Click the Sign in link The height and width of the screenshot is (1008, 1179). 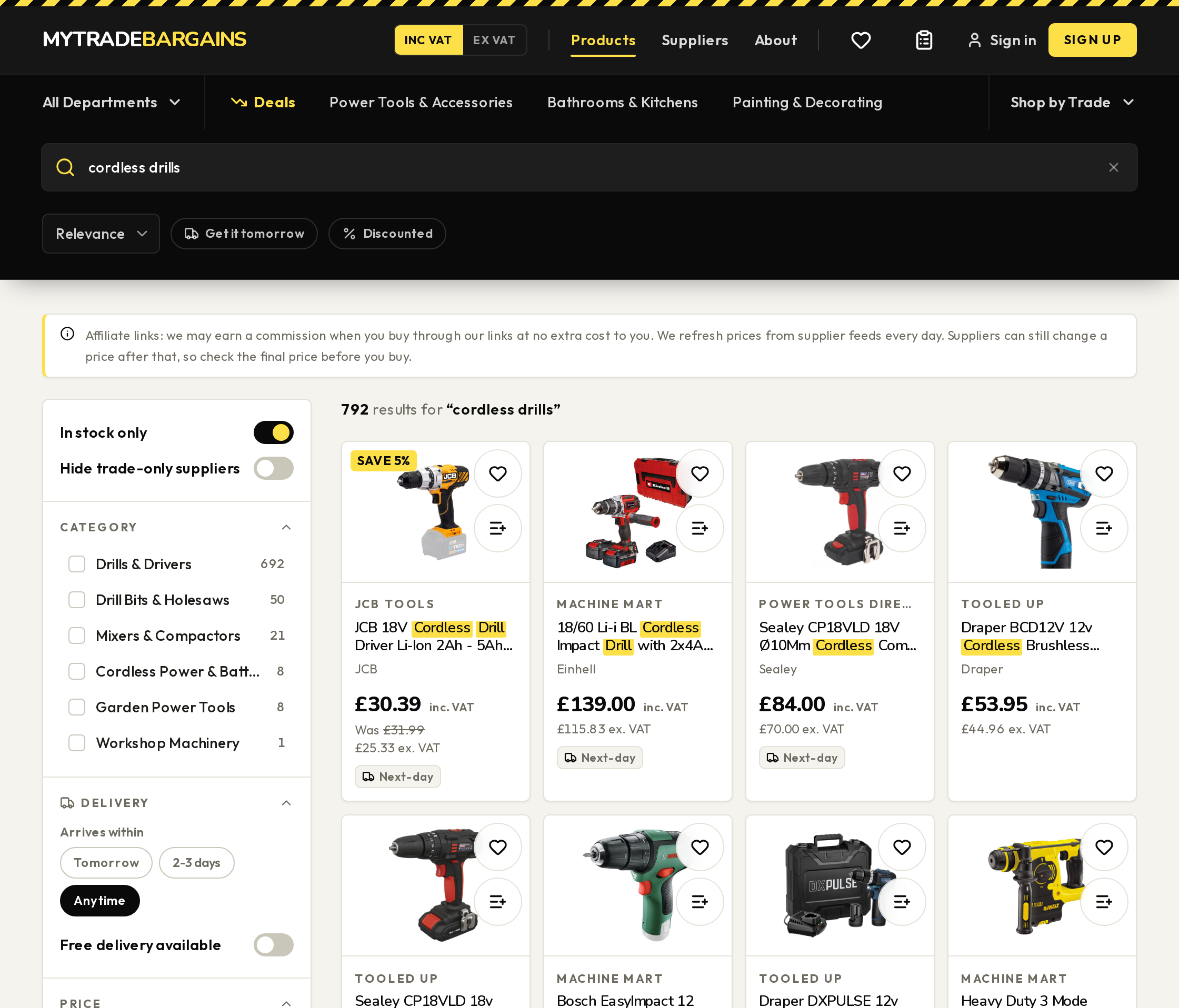[x=1002, y=41]
